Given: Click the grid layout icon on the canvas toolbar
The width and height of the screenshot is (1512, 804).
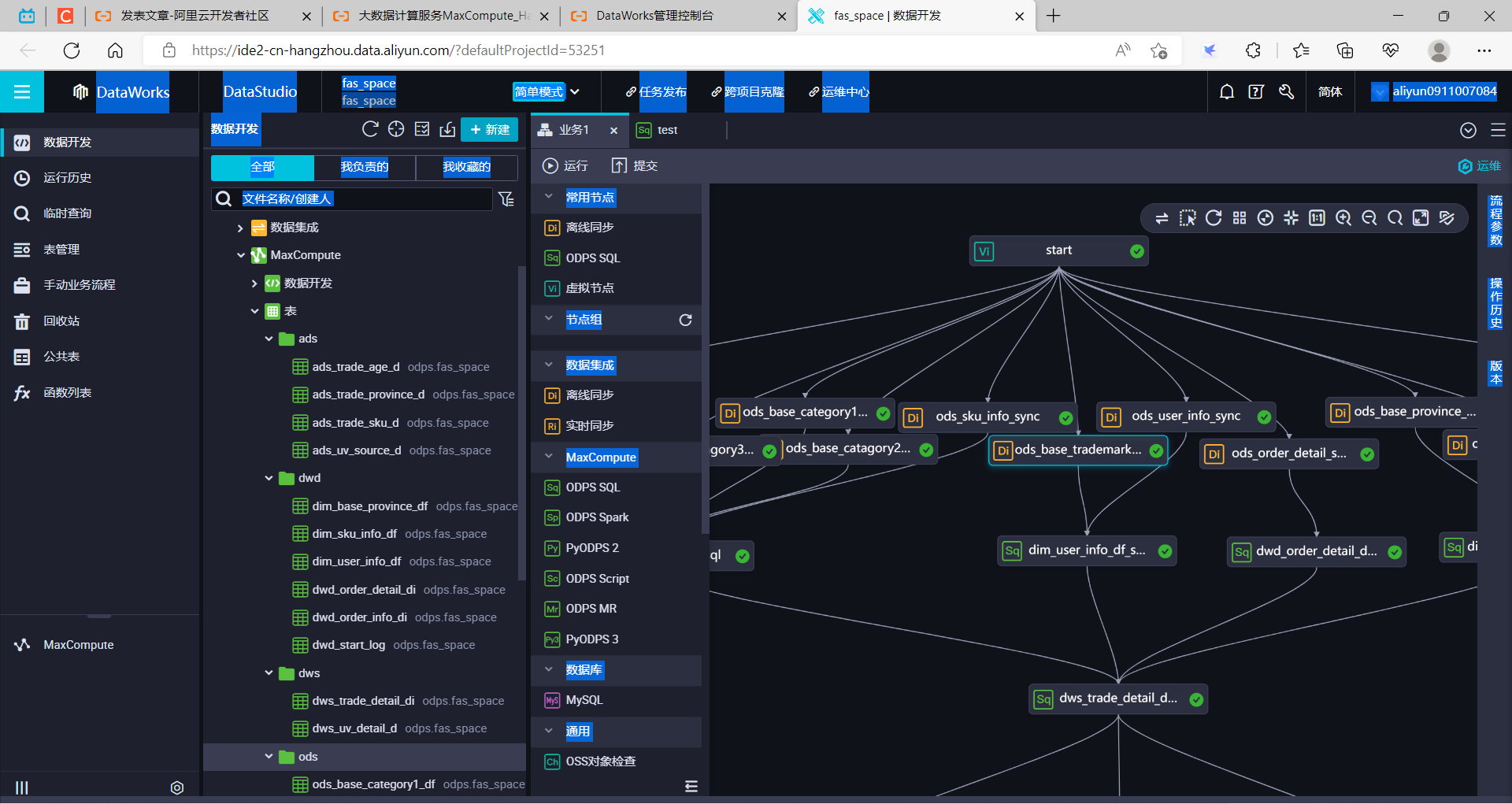Looking at the screenshot, I should pyautogui.click(x=1240, y=218).
